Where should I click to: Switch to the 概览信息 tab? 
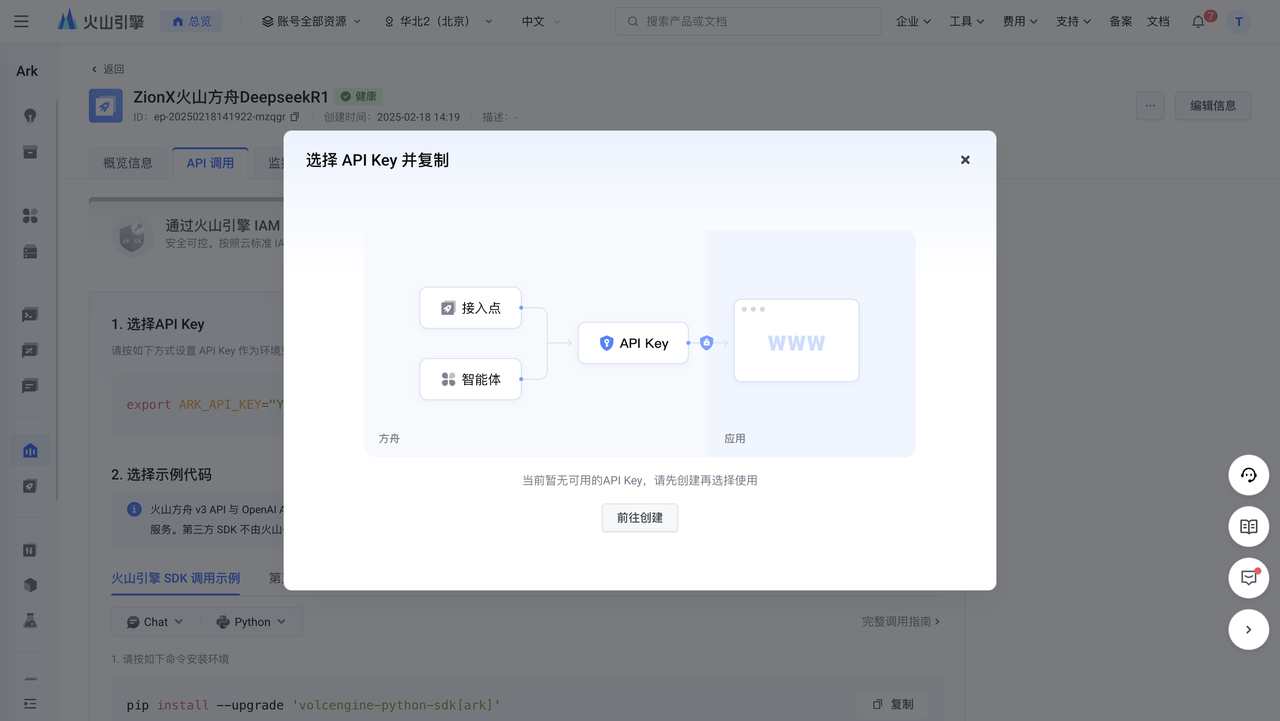pos(128,163)
